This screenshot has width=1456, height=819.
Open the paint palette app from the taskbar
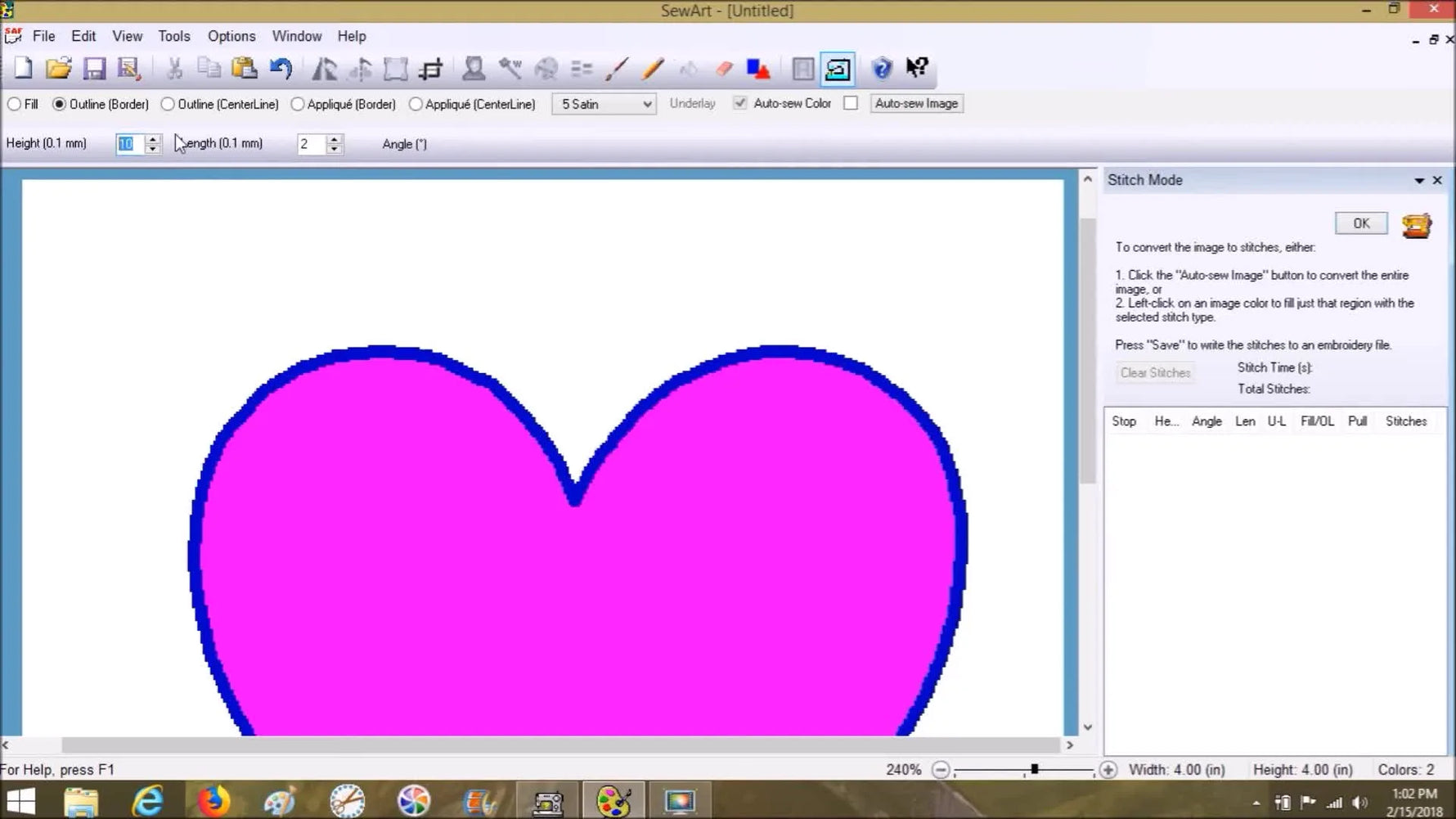pos(614,799)
